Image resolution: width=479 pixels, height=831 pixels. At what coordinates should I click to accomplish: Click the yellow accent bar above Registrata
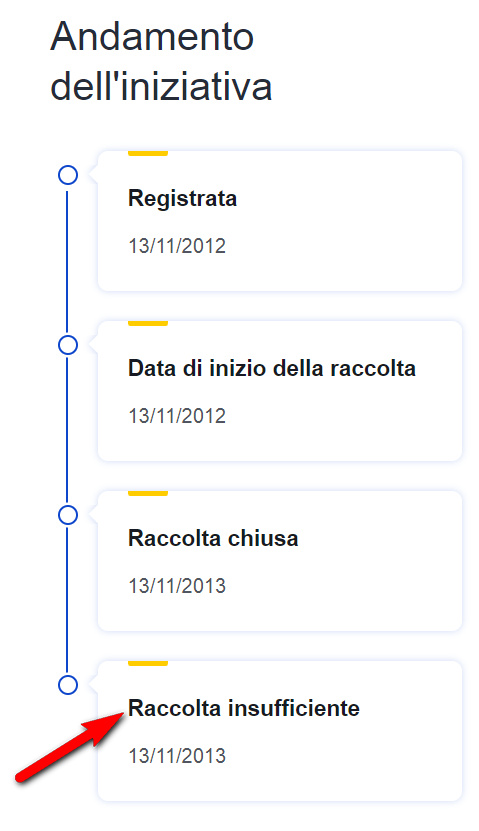point(148,153)
